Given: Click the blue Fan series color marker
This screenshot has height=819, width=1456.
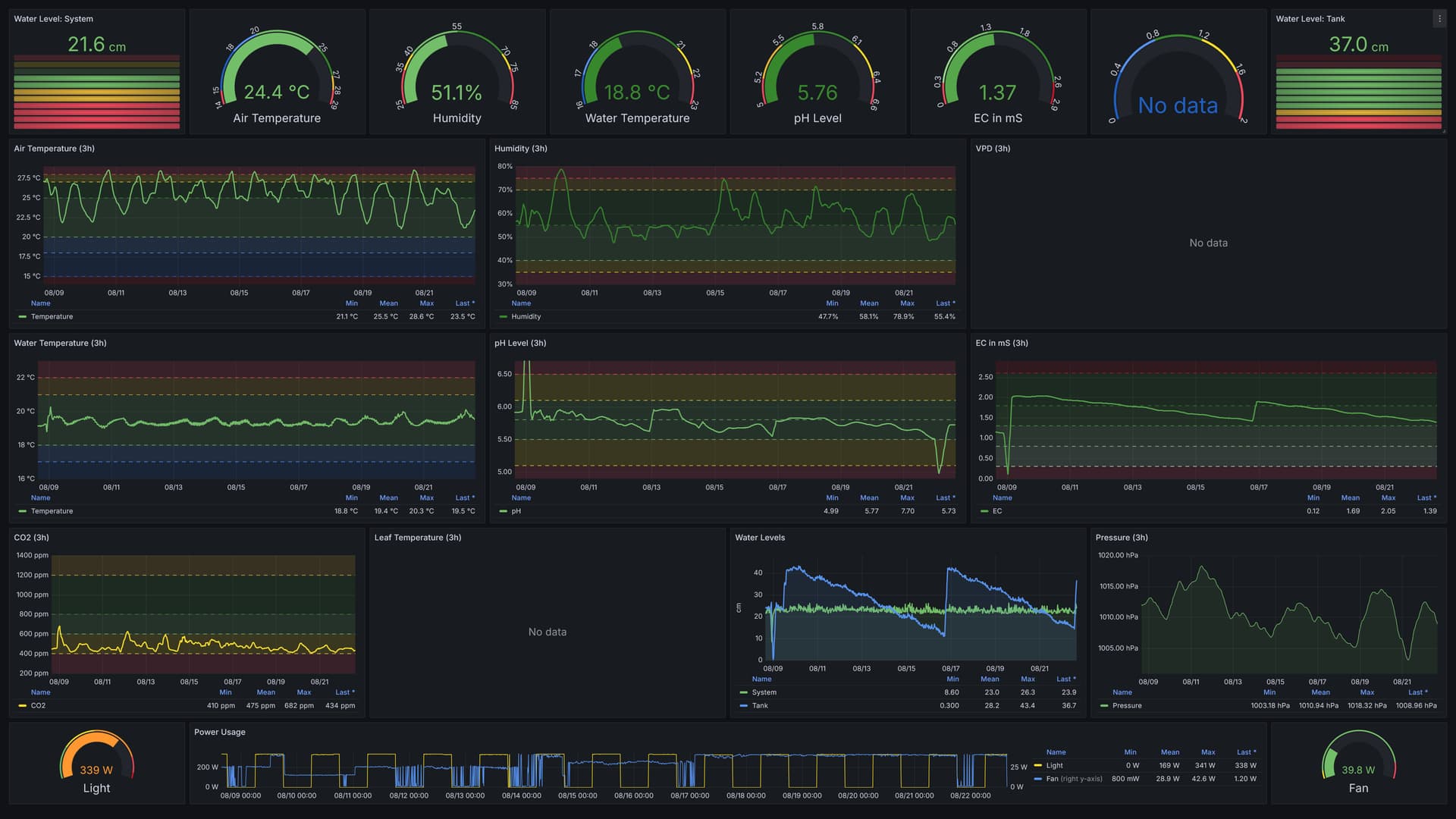Looking at the screenshot, I should click(1037, 779).
